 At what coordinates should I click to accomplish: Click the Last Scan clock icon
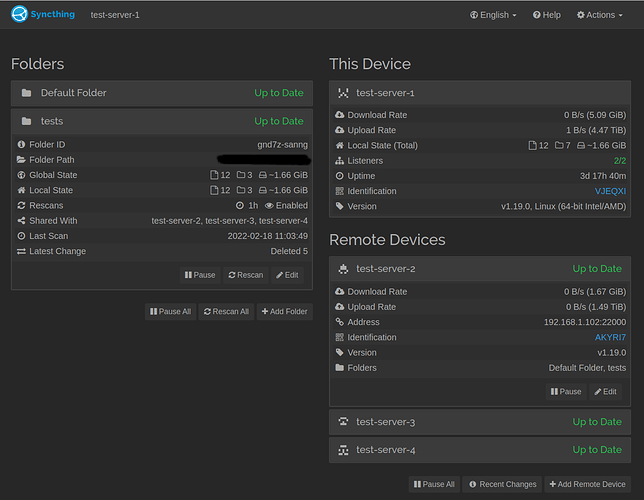(x=21, y=236)
